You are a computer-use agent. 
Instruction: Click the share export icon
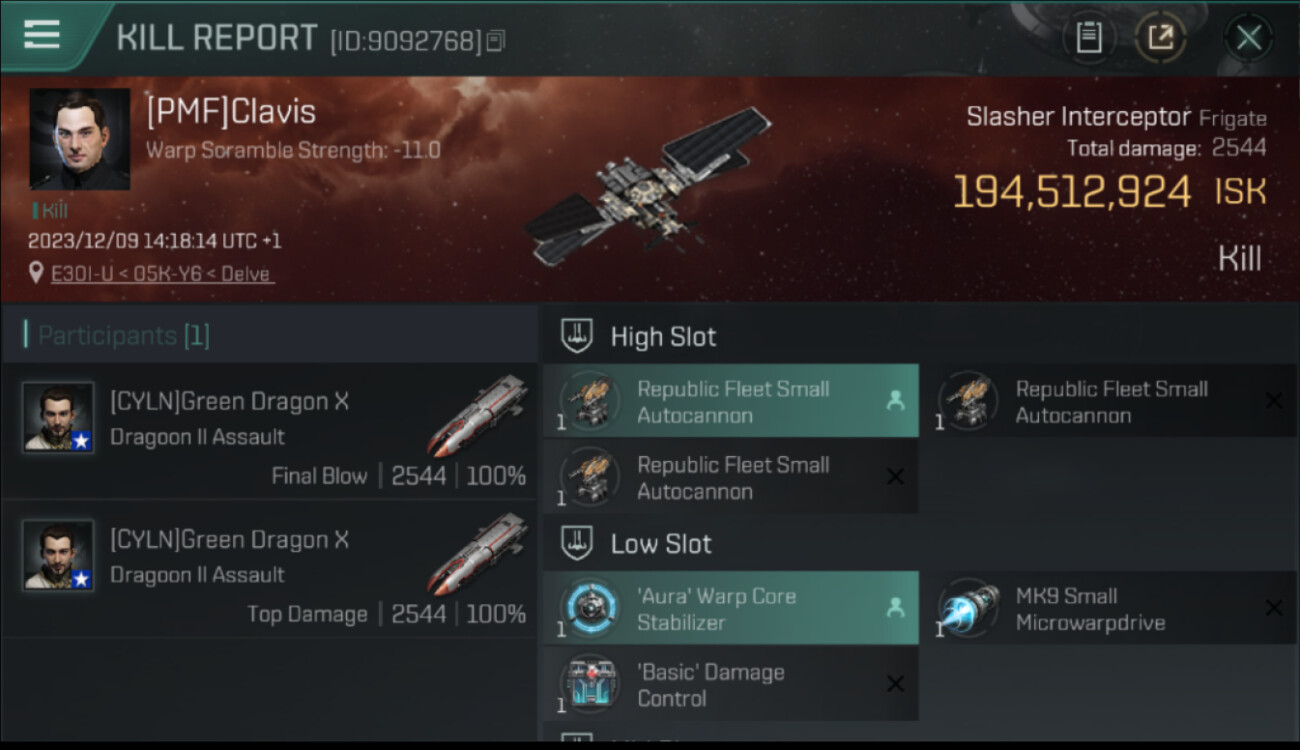pos(1161,38)
